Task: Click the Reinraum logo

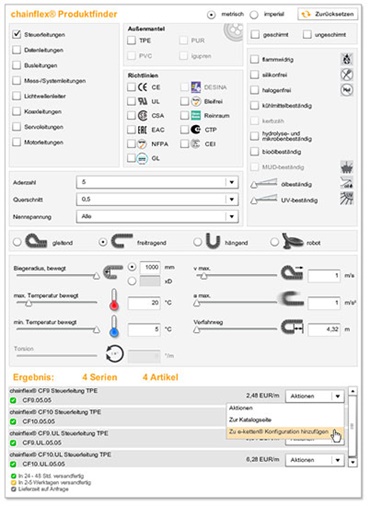Action: (196, 116)
